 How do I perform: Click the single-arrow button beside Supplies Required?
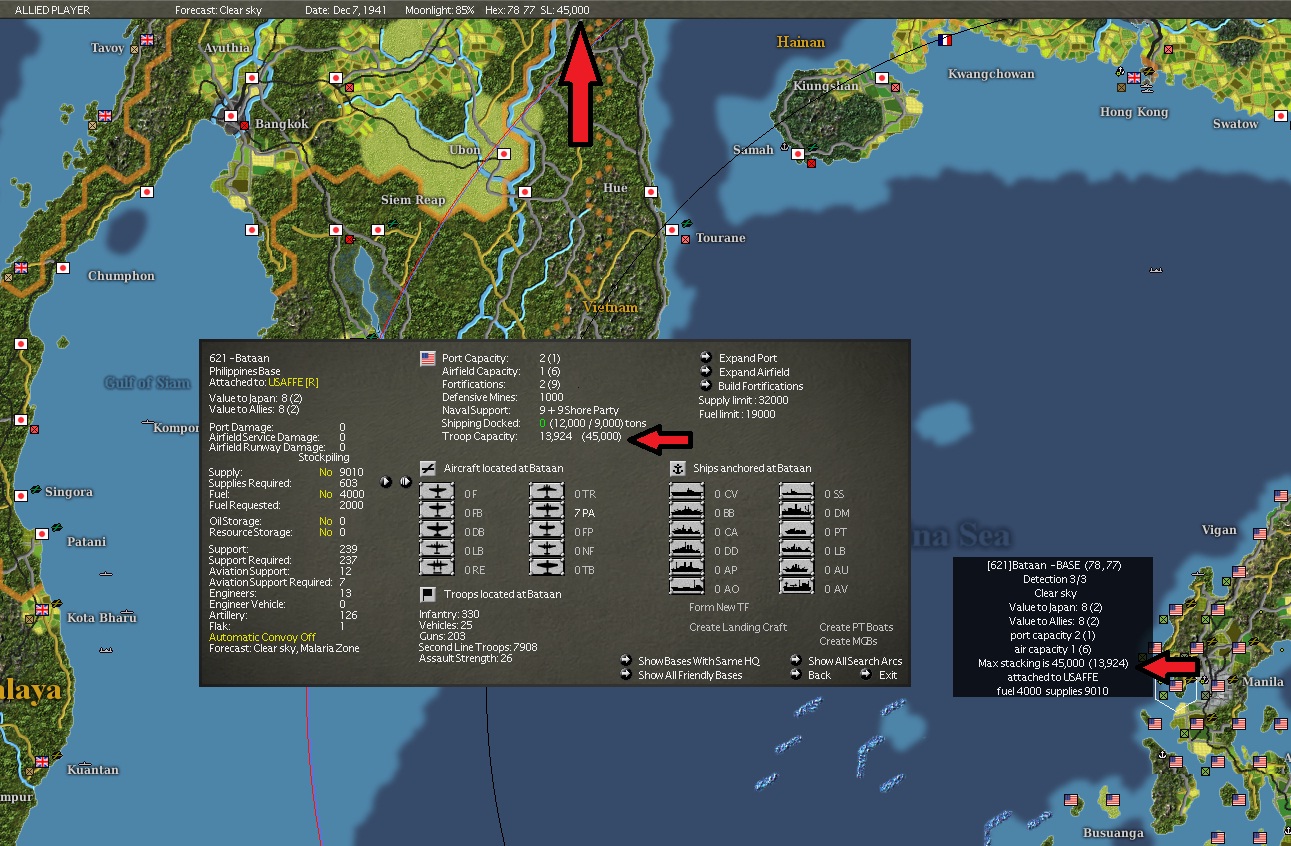click(x=386, y=481)
